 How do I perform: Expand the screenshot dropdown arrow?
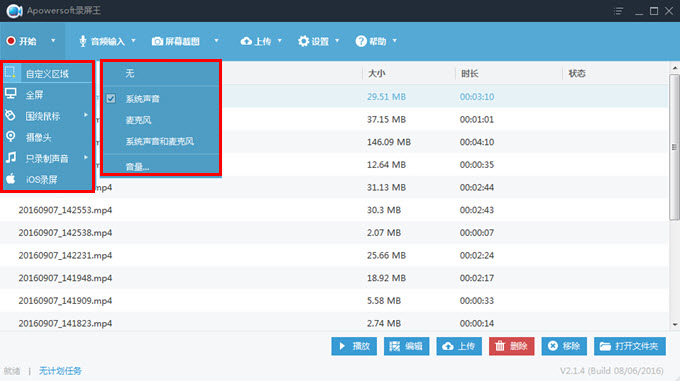click(x=216, y=41)
